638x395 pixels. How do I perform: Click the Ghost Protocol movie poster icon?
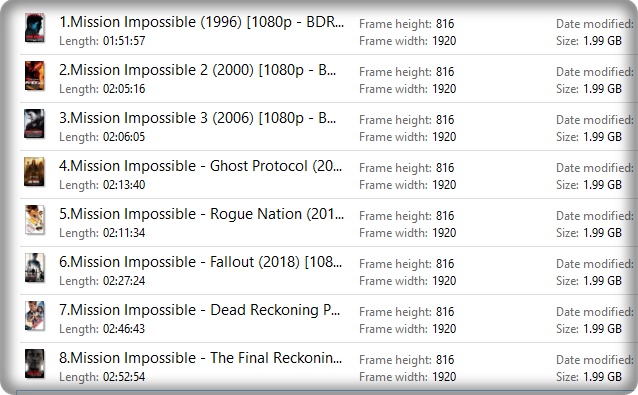(34, 172)
